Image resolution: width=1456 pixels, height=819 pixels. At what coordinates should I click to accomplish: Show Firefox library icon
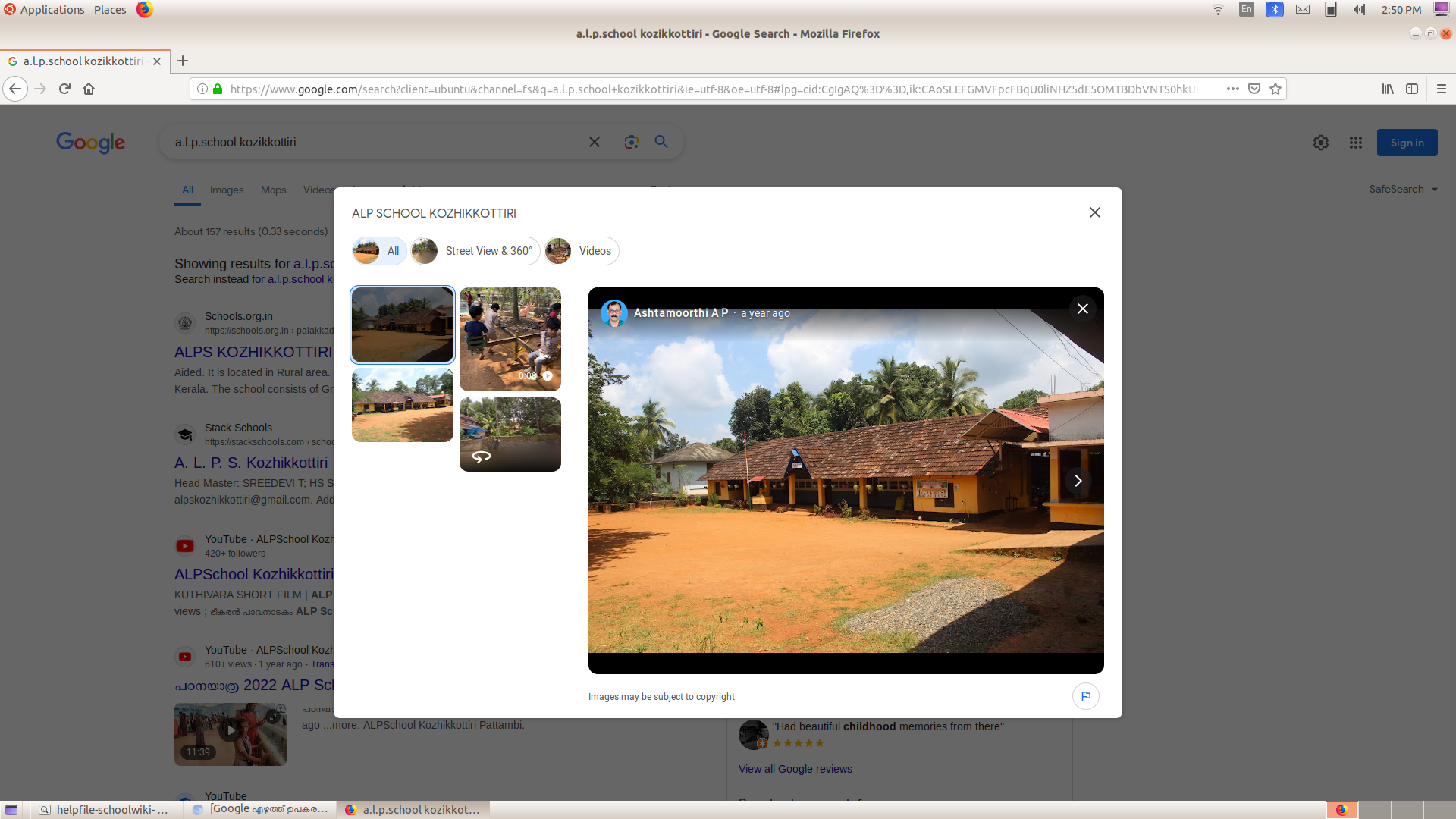[x=1388, y=89]
